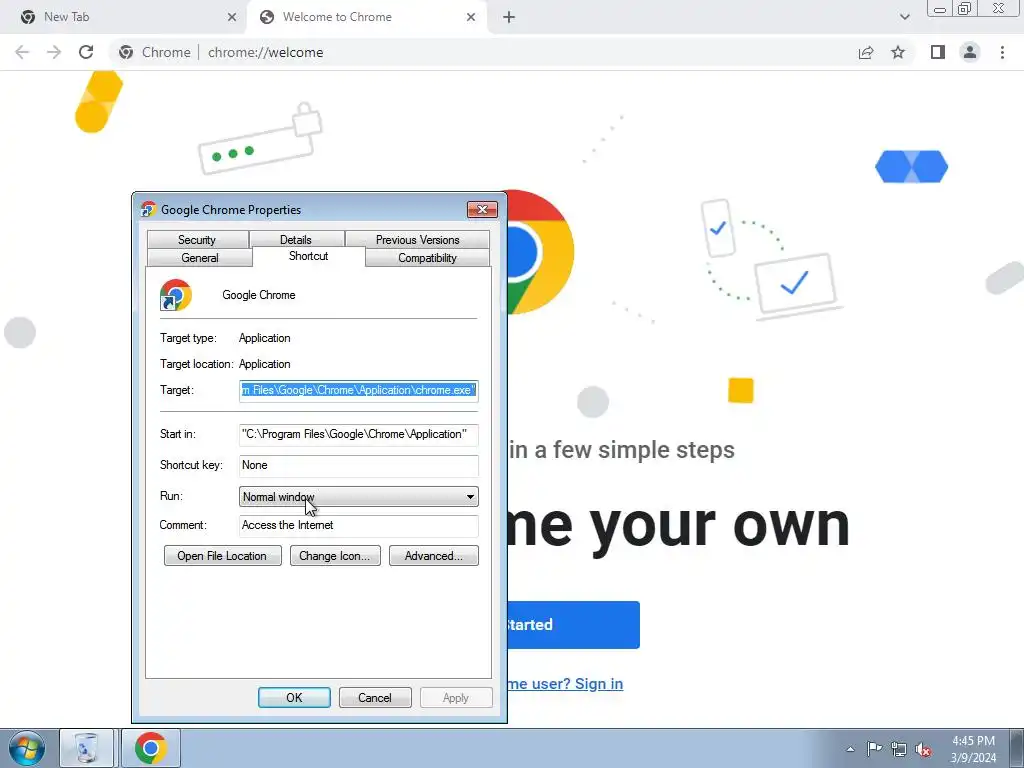Close the Google Chrome Properties dialog
1024x768 pixels.
coord(483,209)
